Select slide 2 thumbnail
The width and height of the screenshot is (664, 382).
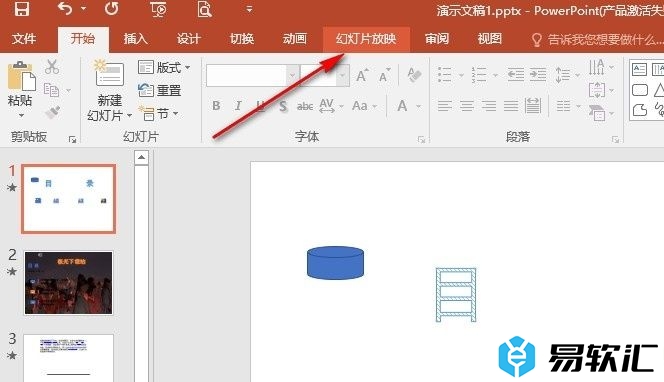[x=69, y=283]
